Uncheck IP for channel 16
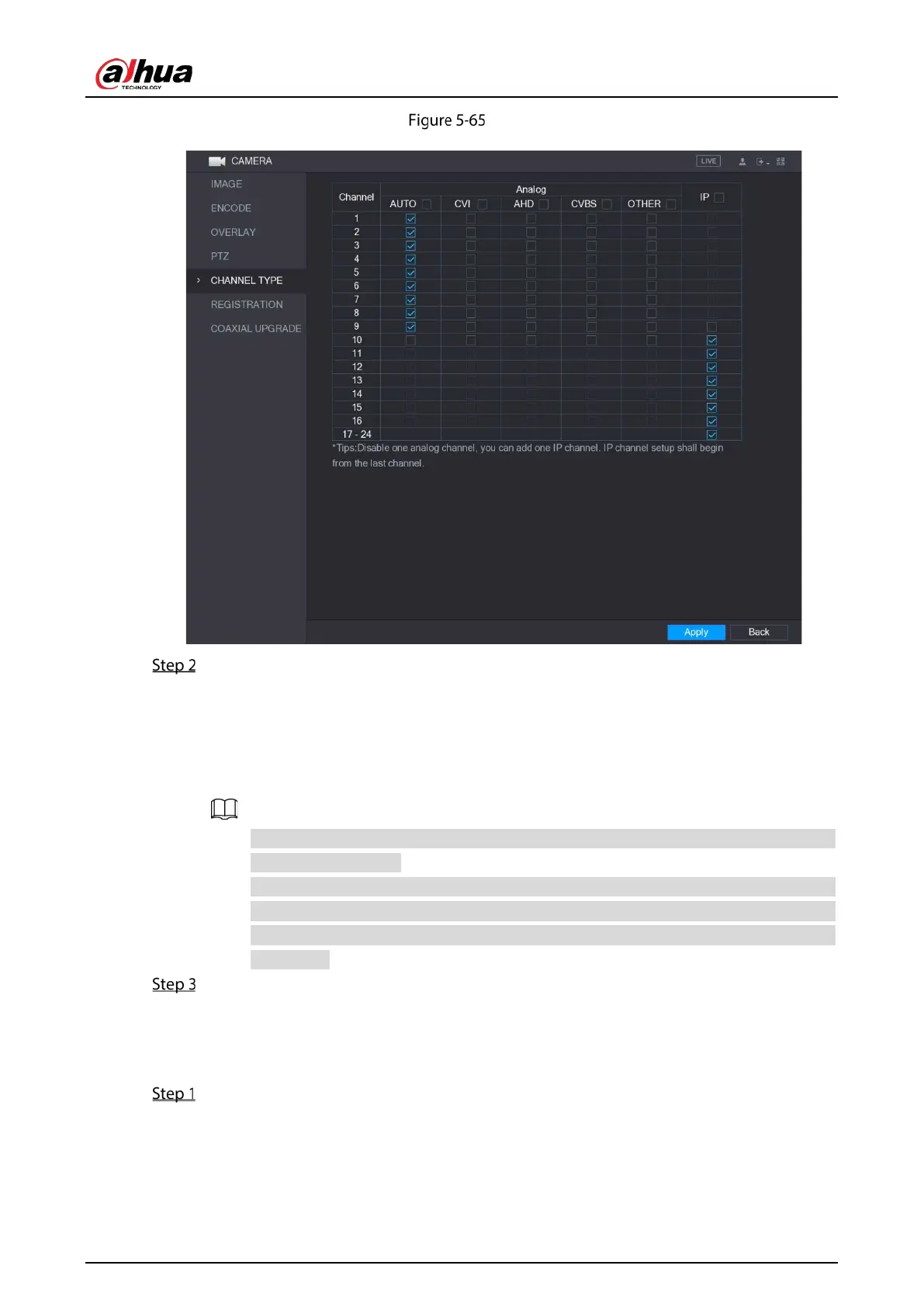Viewport: 924px width, 1307px height. (x=711, y=421)
